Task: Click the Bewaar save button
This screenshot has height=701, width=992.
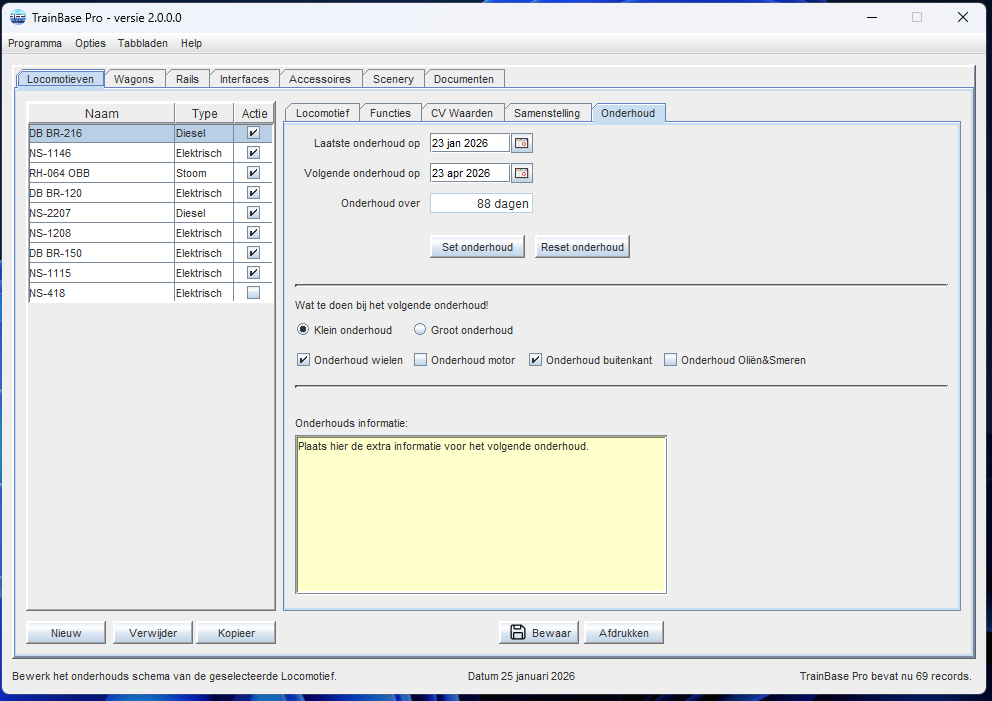Action: pos(540,633)
